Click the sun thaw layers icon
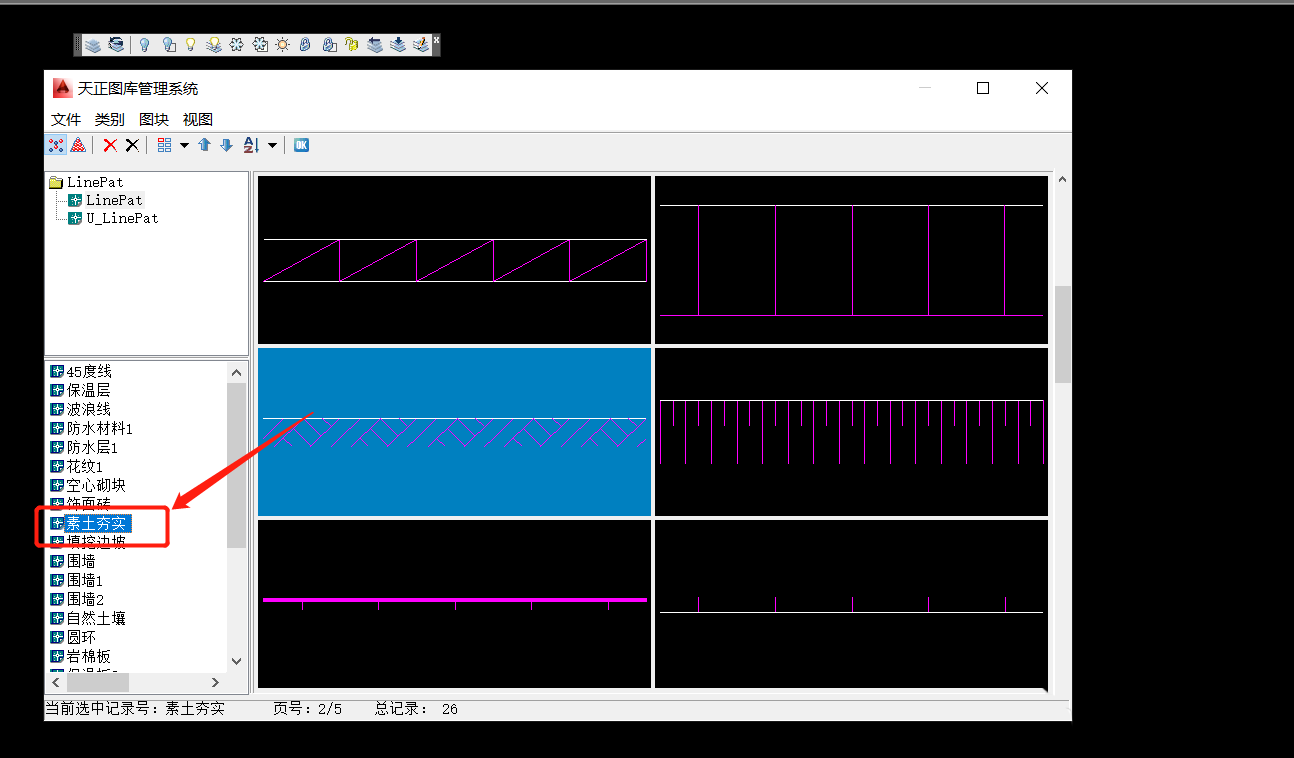Viewport: 1294px width, 758px height. 283,45
